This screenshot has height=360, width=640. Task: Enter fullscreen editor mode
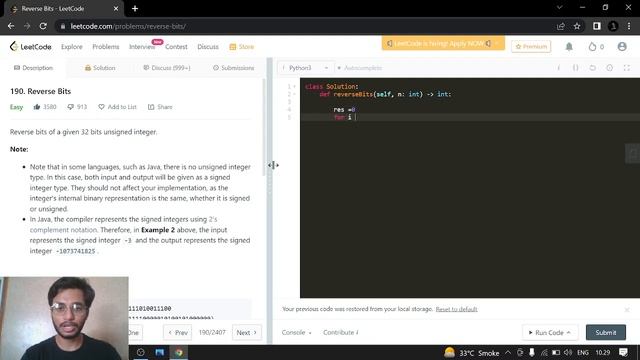pyautogui.click(x=627, y=68)
